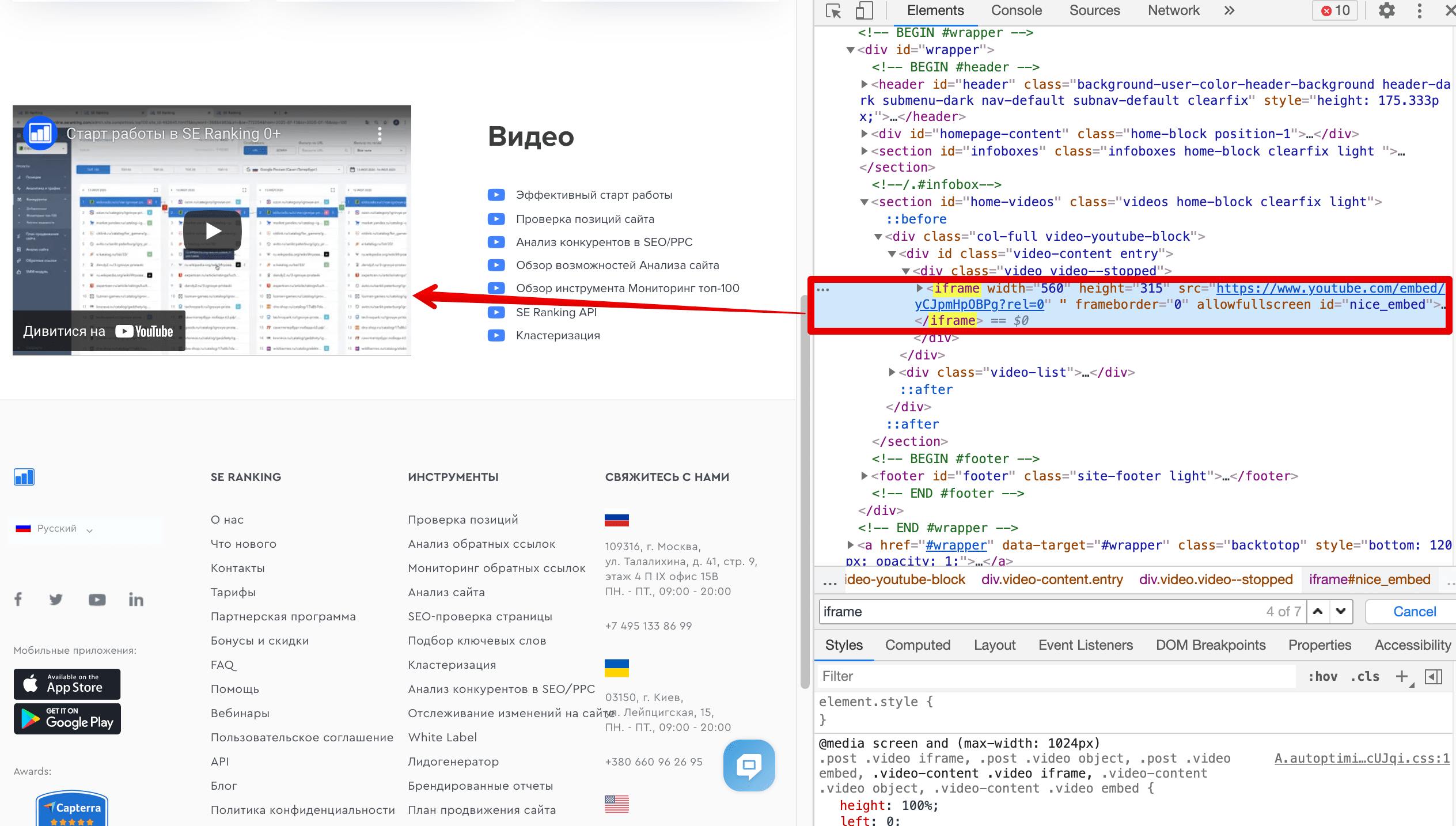The height and width of the screenshot is (826, 1456).
Task: Expand the iframe nice_embed node
Action: (920, 288)
